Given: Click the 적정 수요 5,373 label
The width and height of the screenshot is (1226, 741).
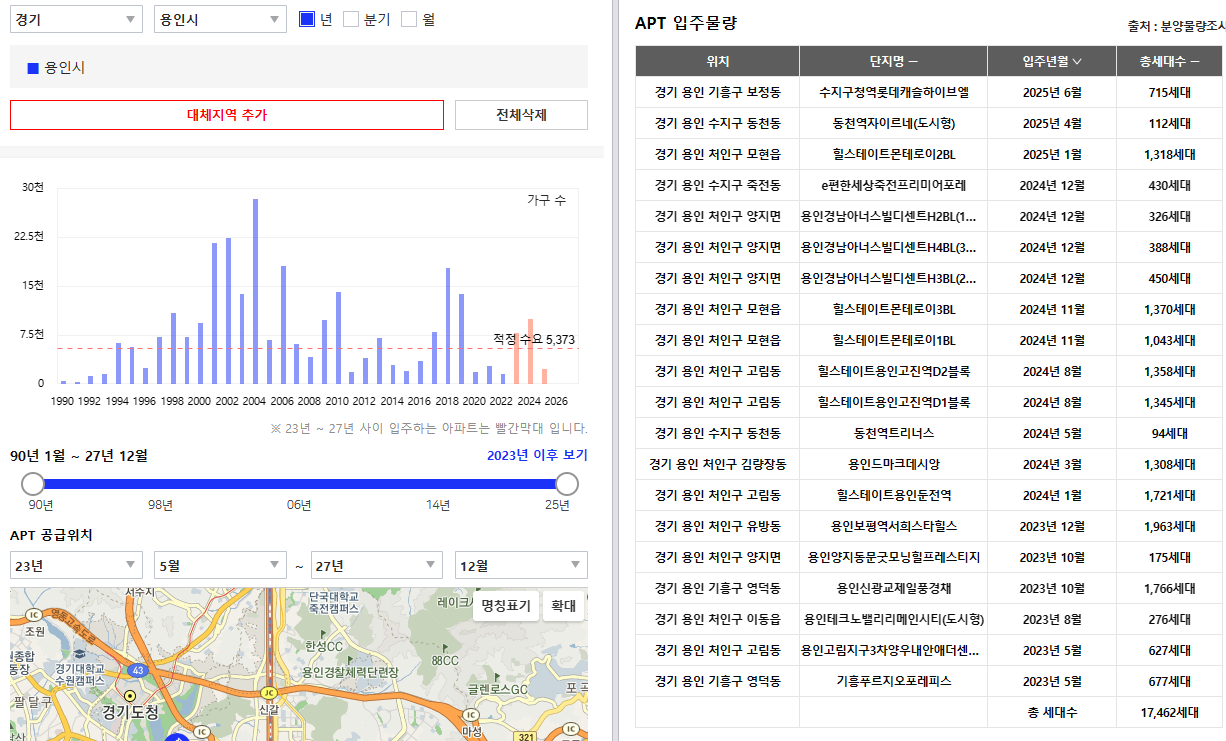Looking at the screenshot, I should click(533, 340).
